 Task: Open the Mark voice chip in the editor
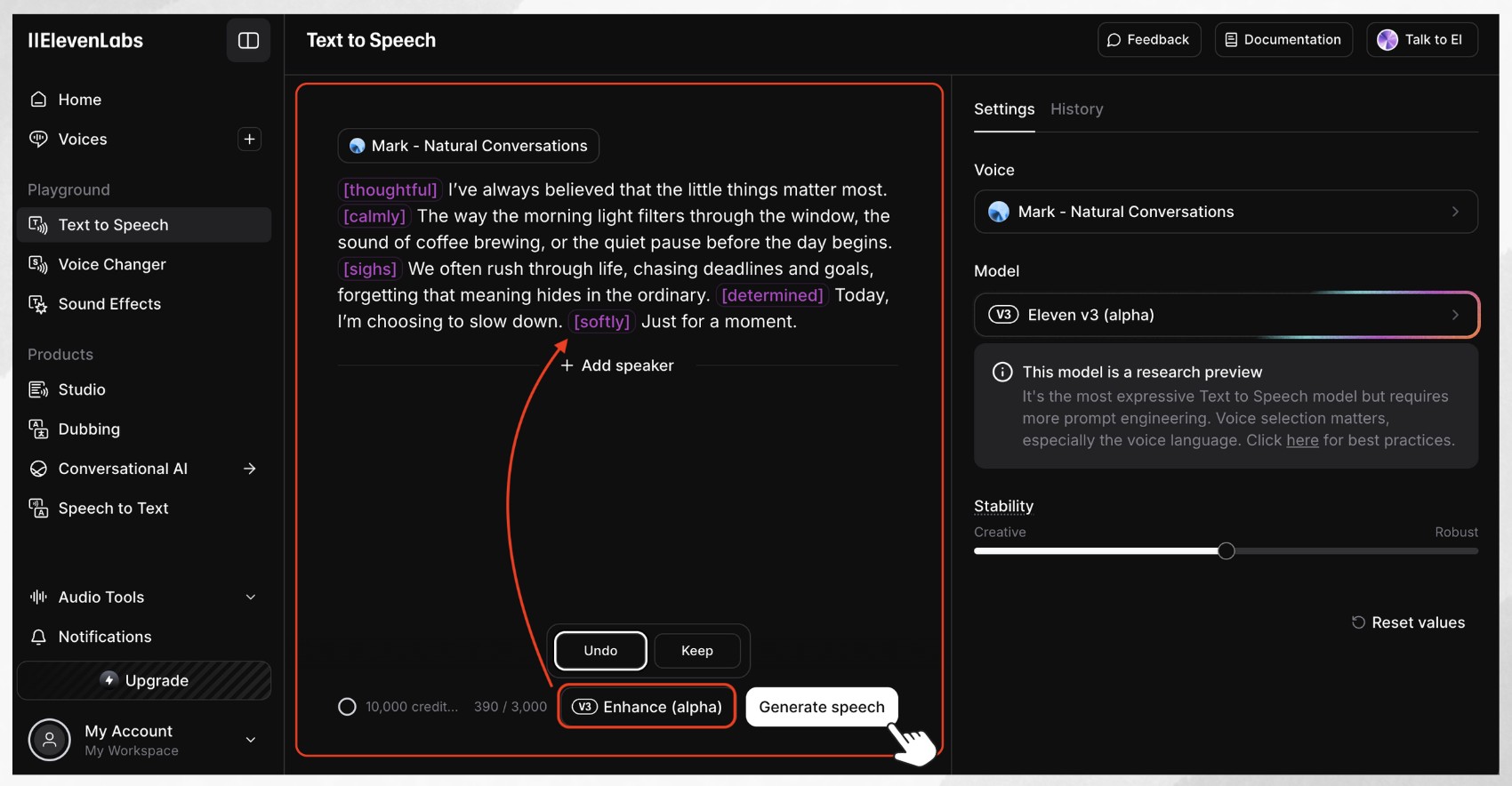tap(469, 146)
